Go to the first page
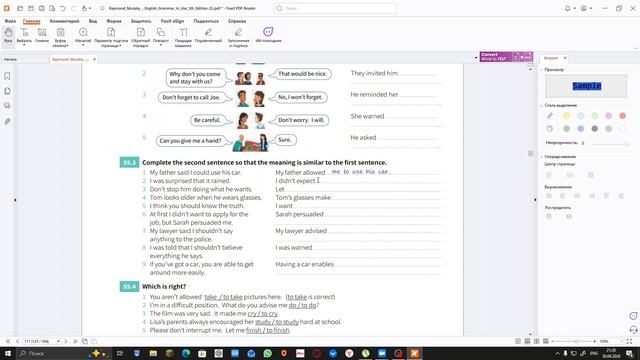Viewport: 640px width, 360px height. point(8,341)
